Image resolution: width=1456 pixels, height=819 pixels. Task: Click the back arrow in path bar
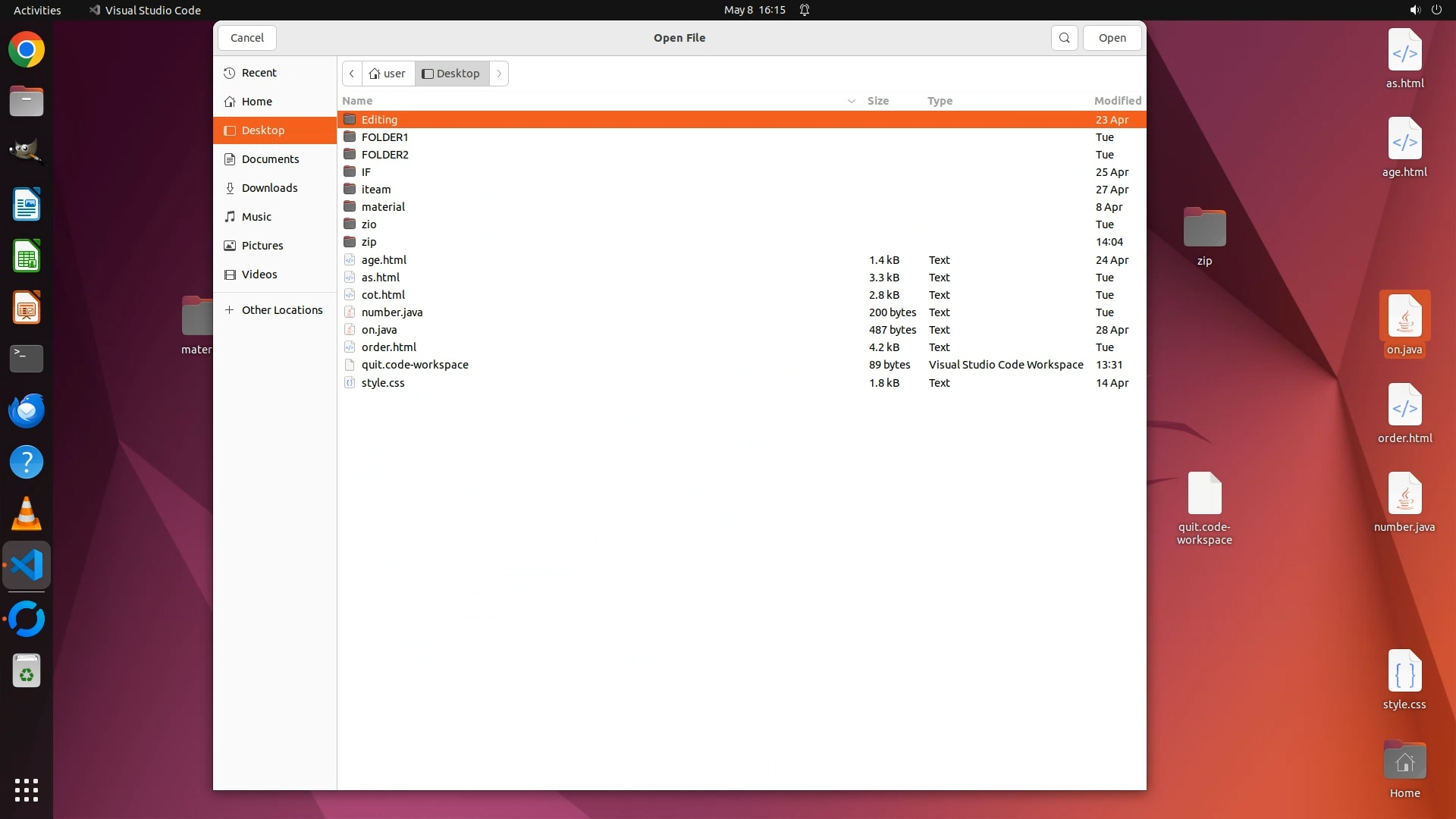tap(352, 74)
